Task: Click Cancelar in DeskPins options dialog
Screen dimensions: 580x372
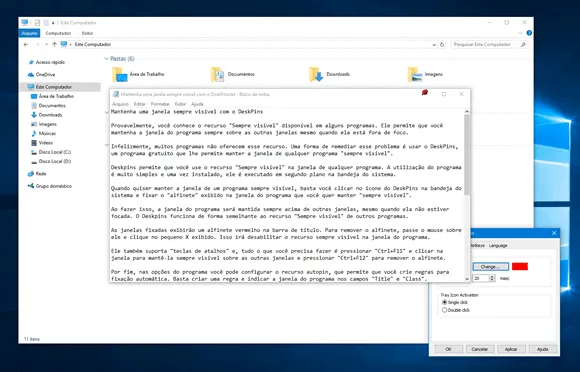Action: pos(480,349)
